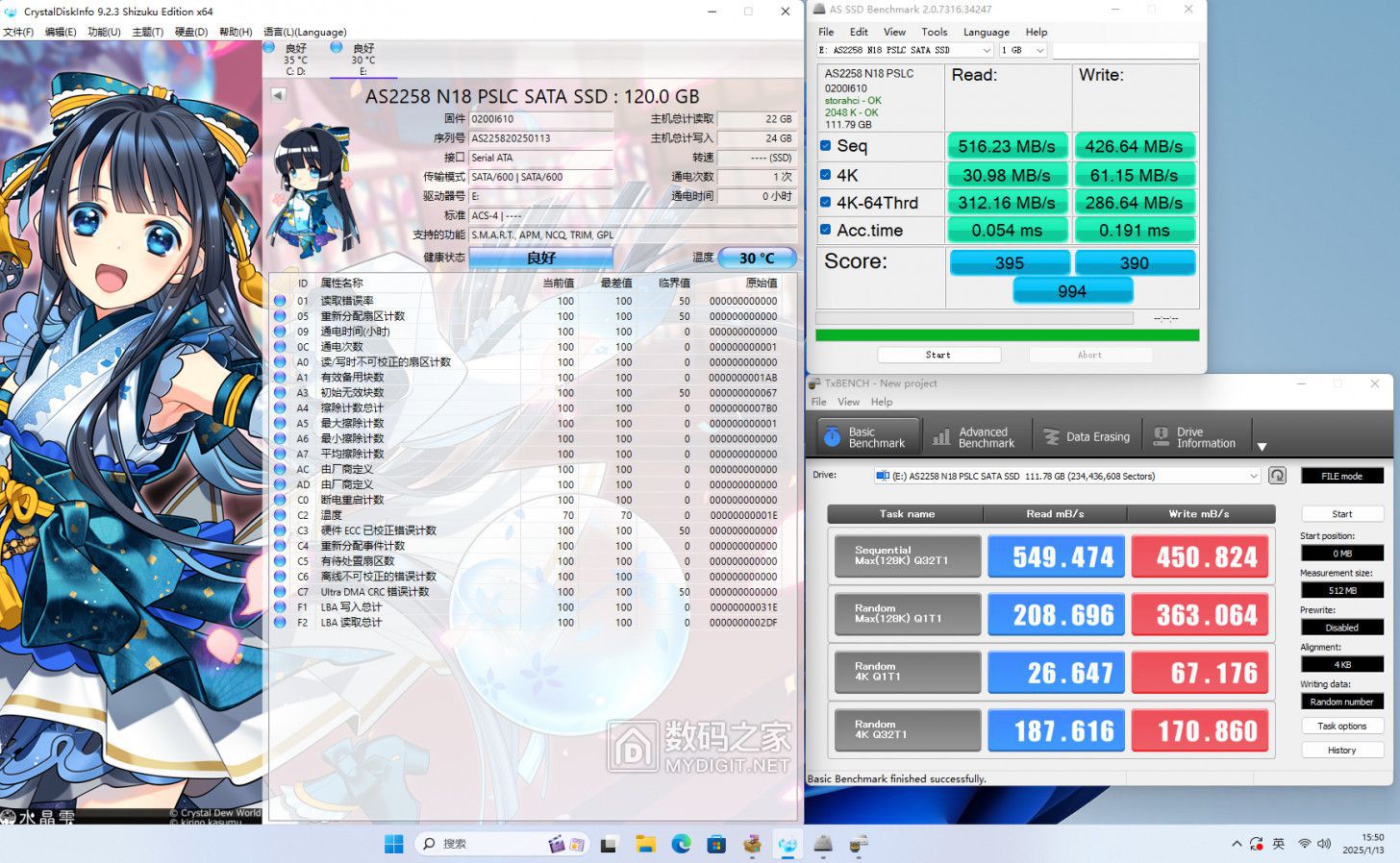Click the green AS SSD progress bar

[x=1007, y=335]
